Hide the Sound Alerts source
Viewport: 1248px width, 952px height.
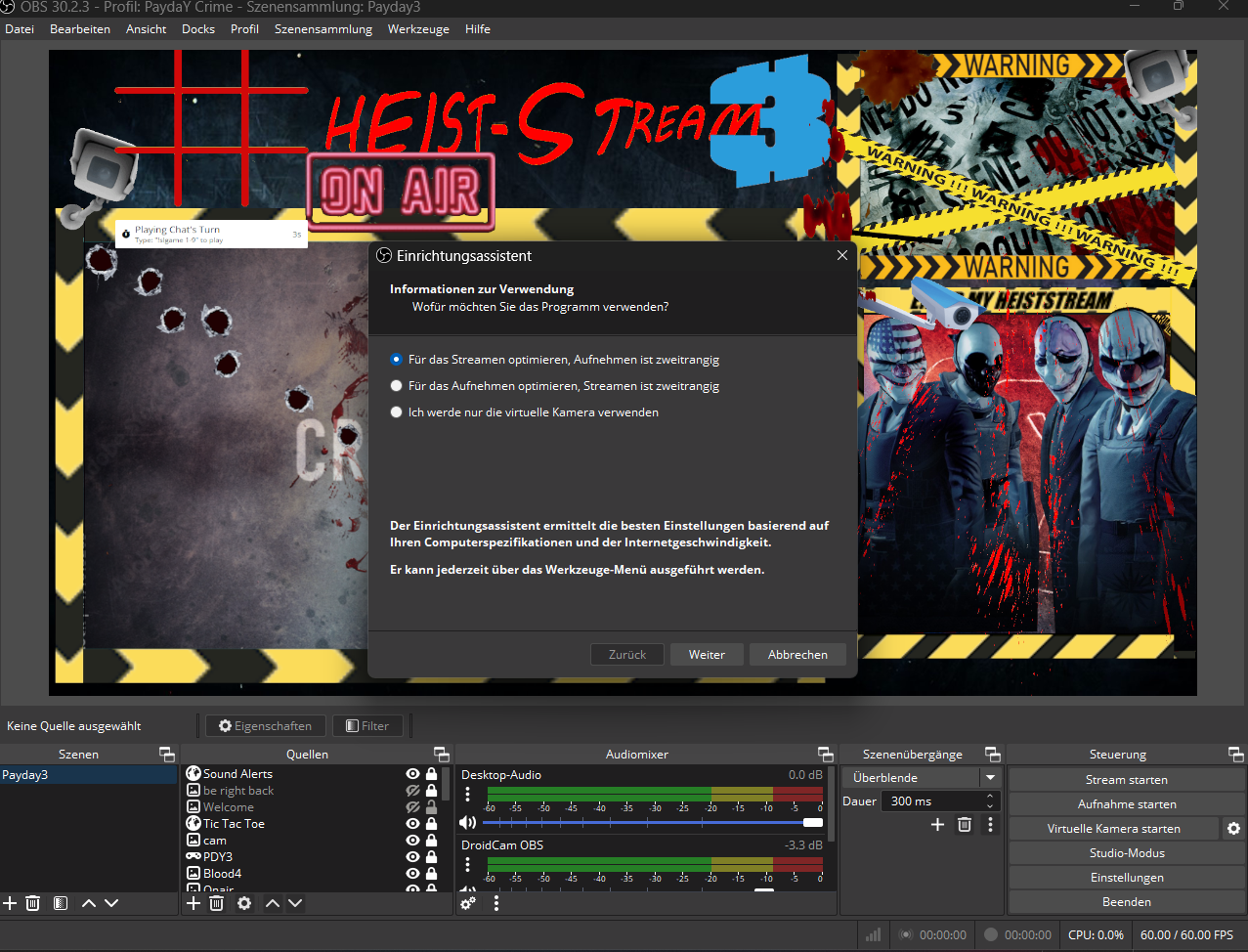pos(412,774)
